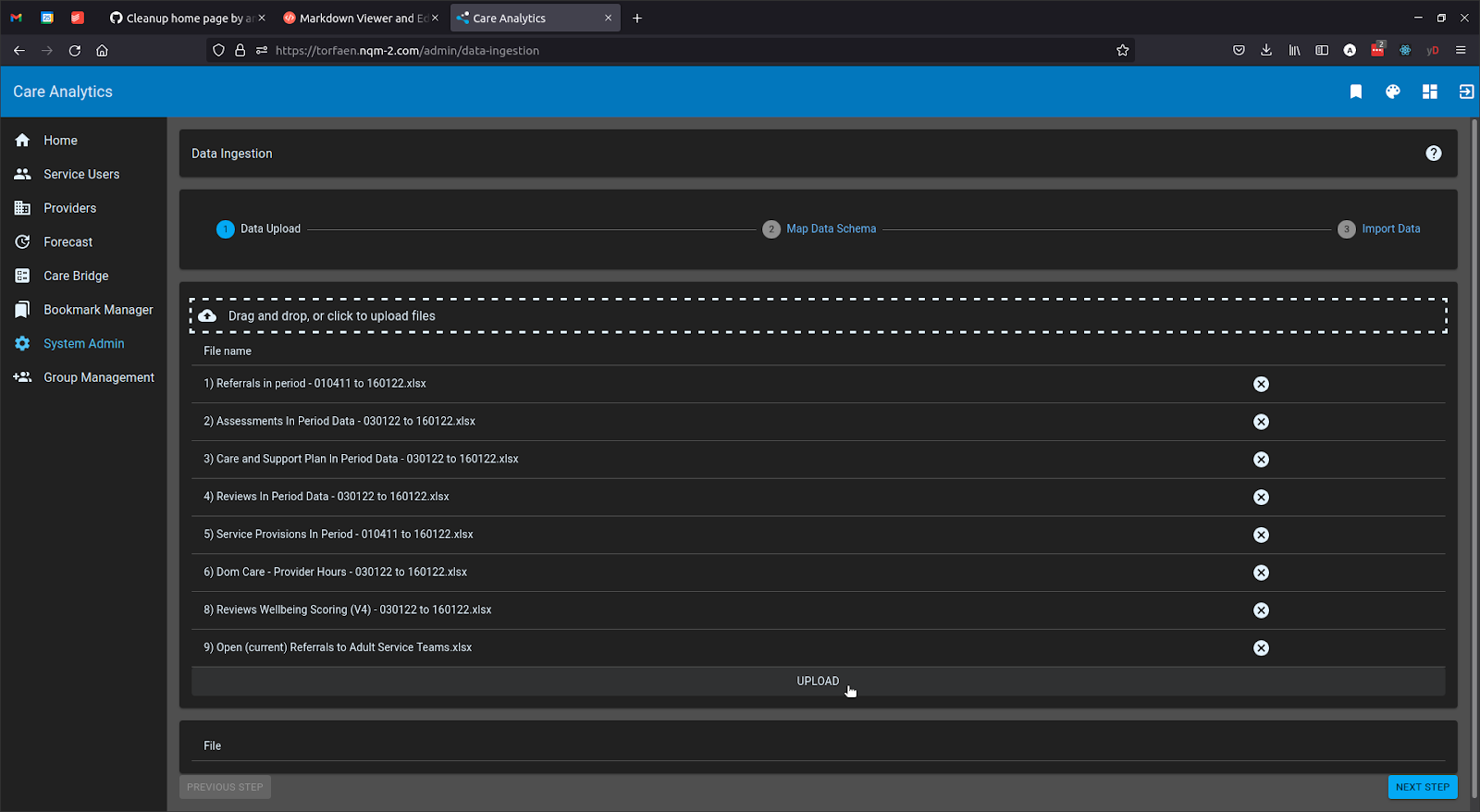Viewport: 1480px width, 812px height.
Task: Open Providers section
Action: point(83,208)
